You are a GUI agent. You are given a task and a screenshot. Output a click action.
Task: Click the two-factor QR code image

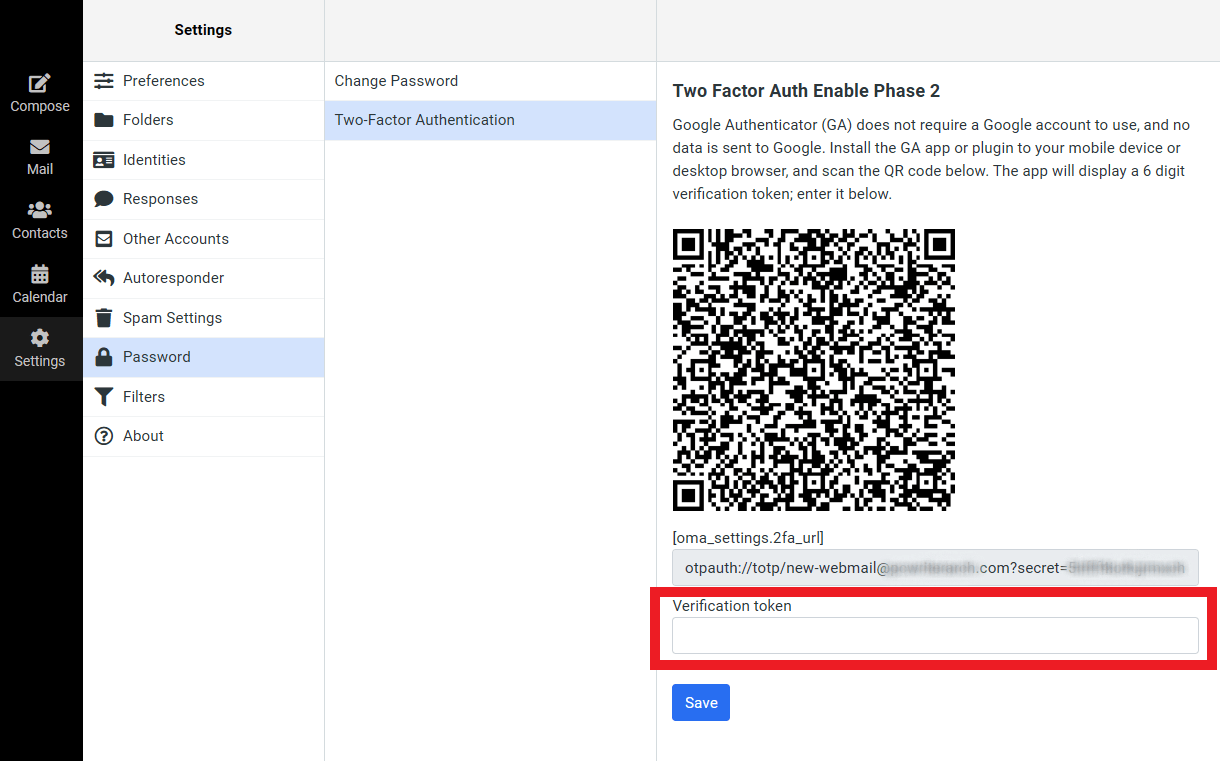pos(814,370)
